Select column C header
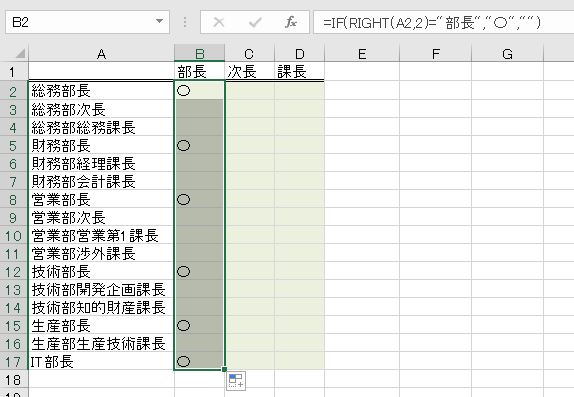This screenshot has width=574, height=397. coord(249,54)
